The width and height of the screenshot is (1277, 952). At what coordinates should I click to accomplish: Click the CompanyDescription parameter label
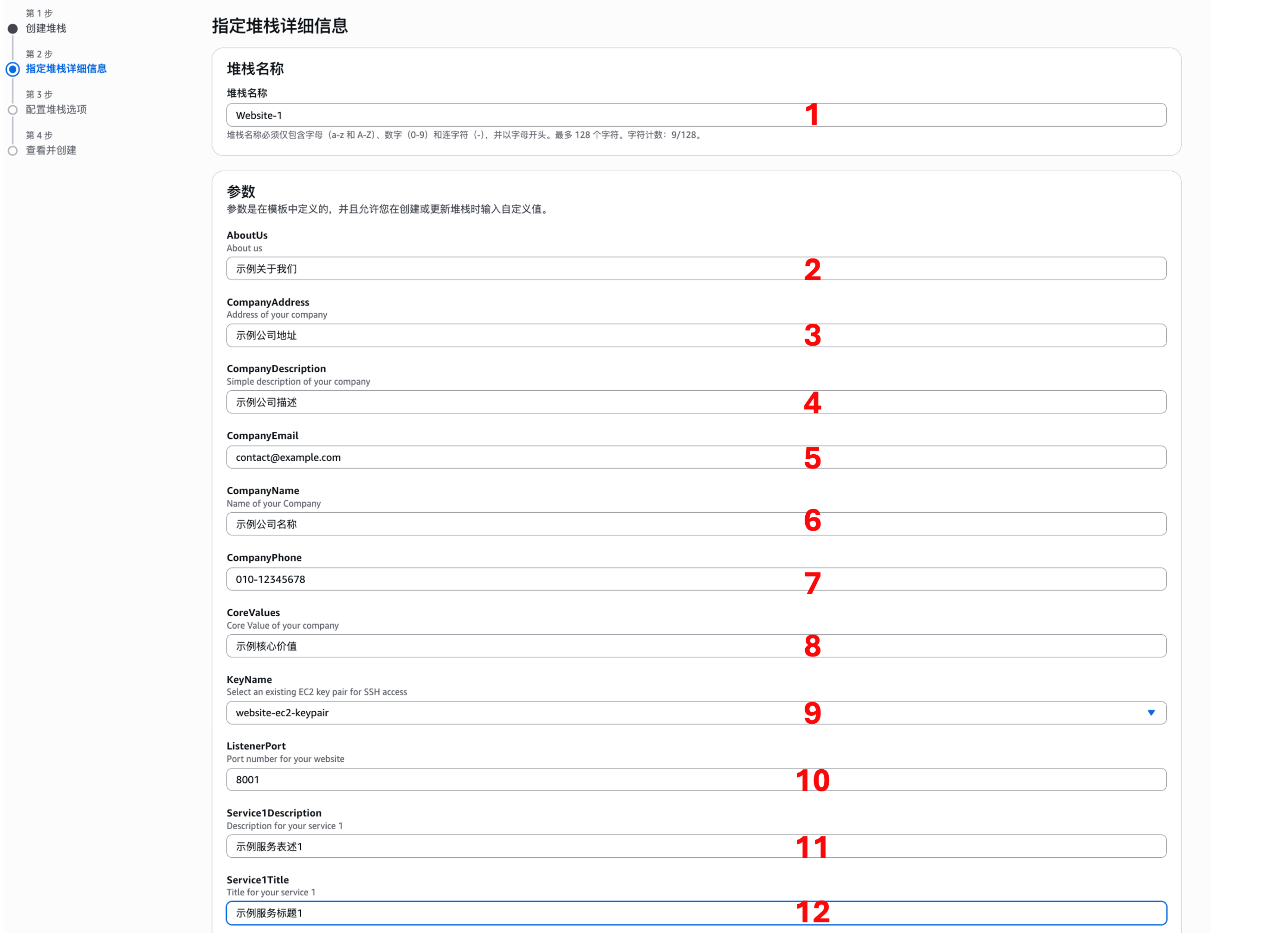pyautogui.click(x=276, y=369)
